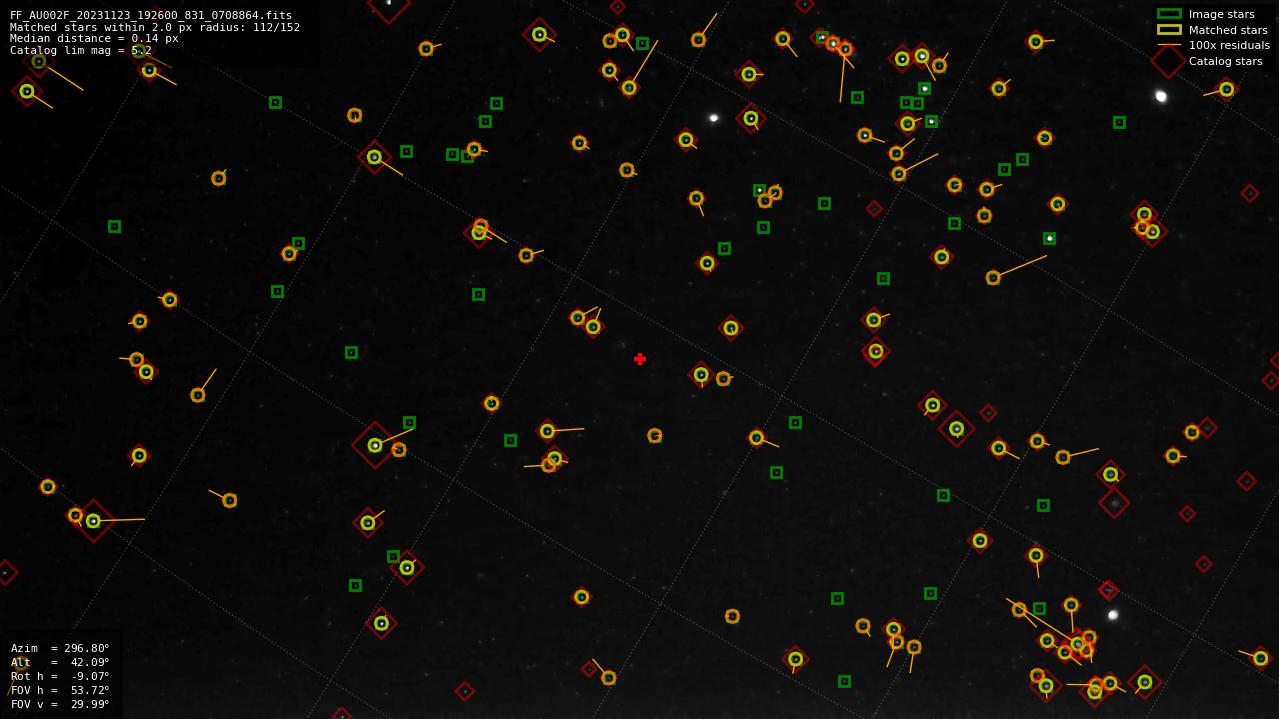
Task: Click the red cross at image center
Action: [640, 359]
